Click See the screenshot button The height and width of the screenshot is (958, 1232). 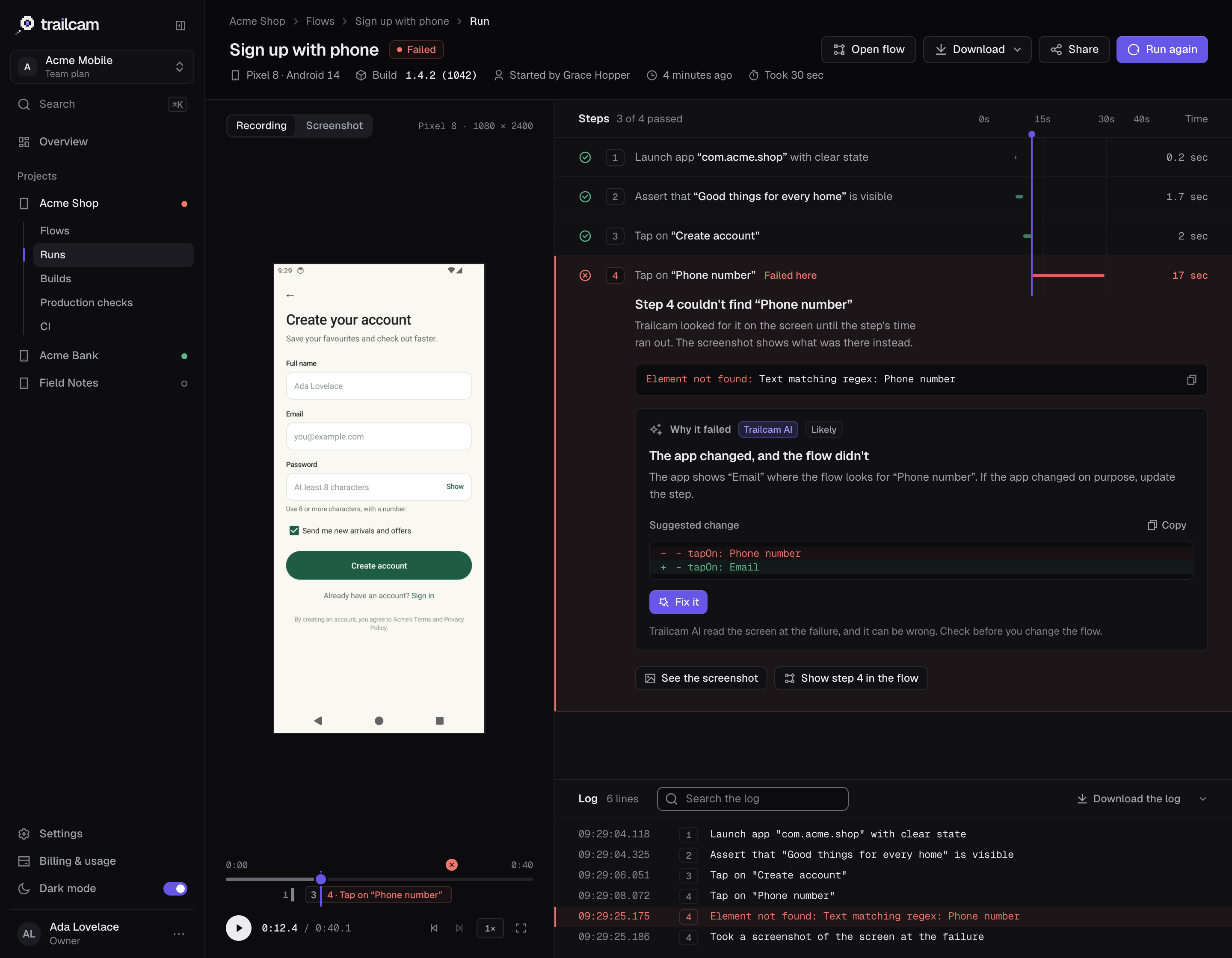tap(701, 678)
